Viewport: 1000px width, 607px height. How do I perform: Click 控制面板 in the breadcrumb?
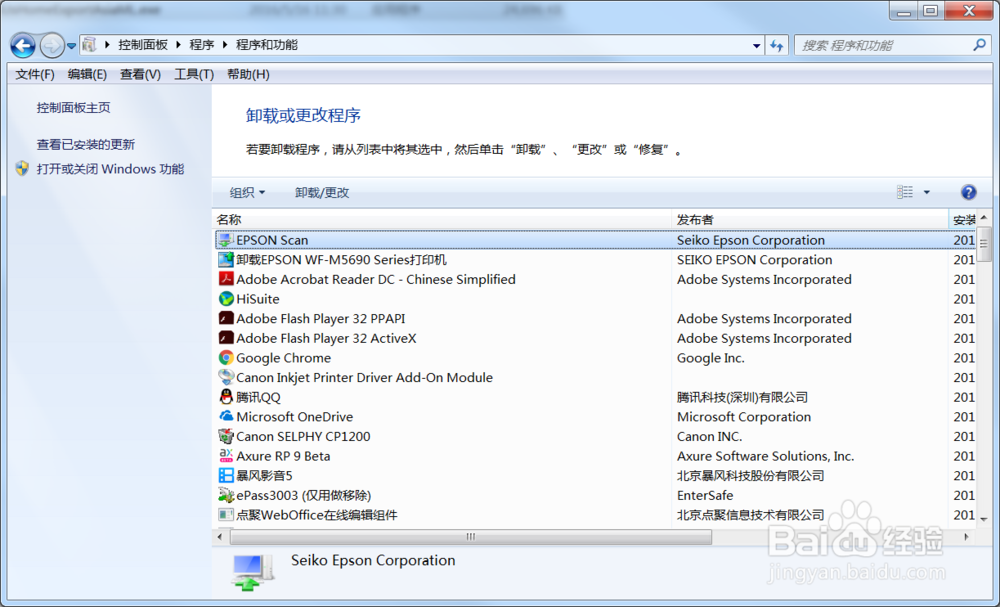(x=143, y=45)
